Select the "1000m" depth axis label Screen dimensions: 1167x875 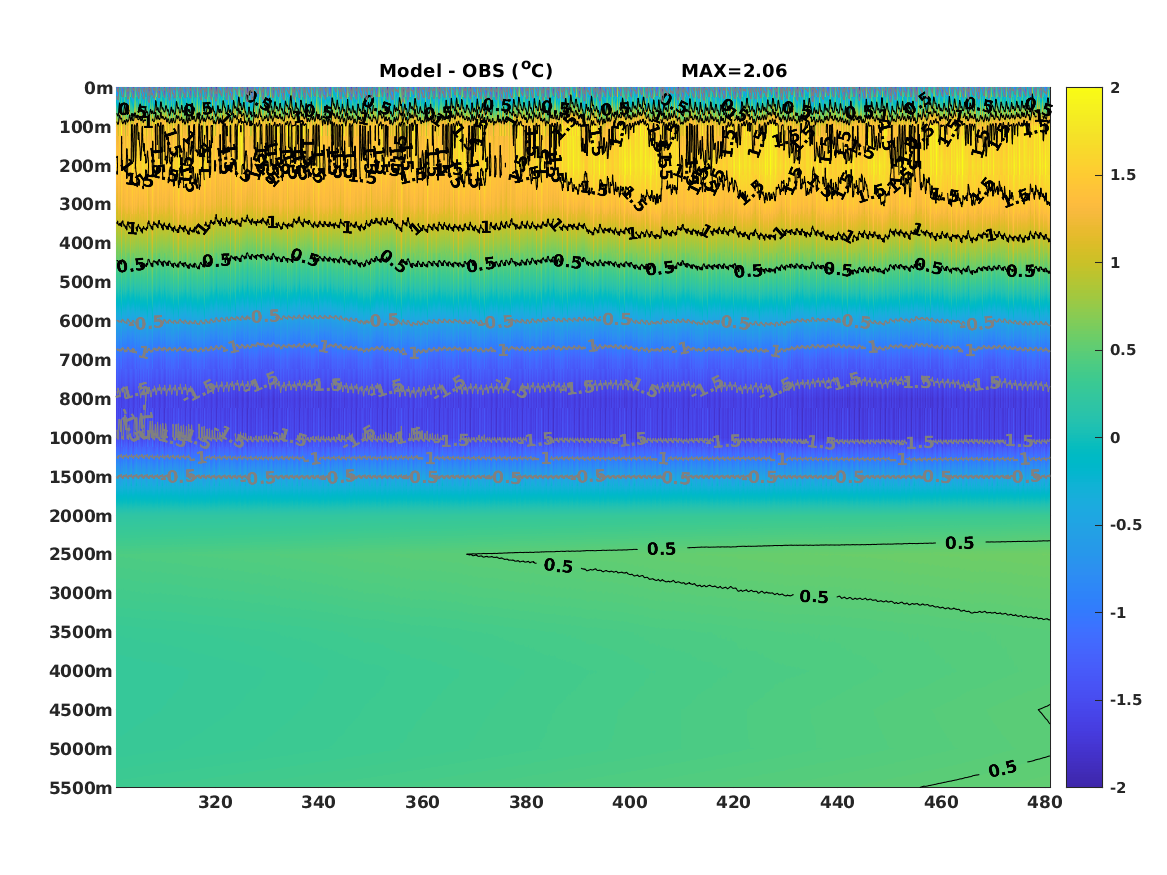click(81, 438)
